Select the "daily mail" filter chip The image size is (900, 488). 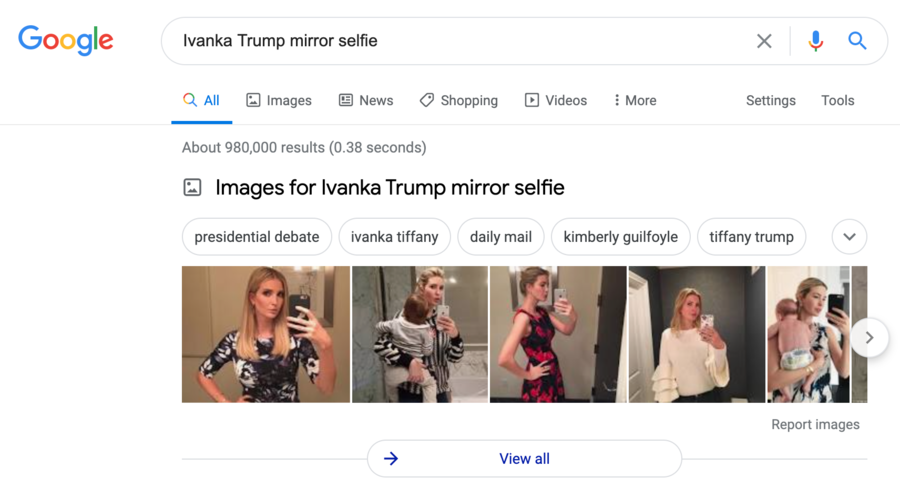tap(500, 237)
